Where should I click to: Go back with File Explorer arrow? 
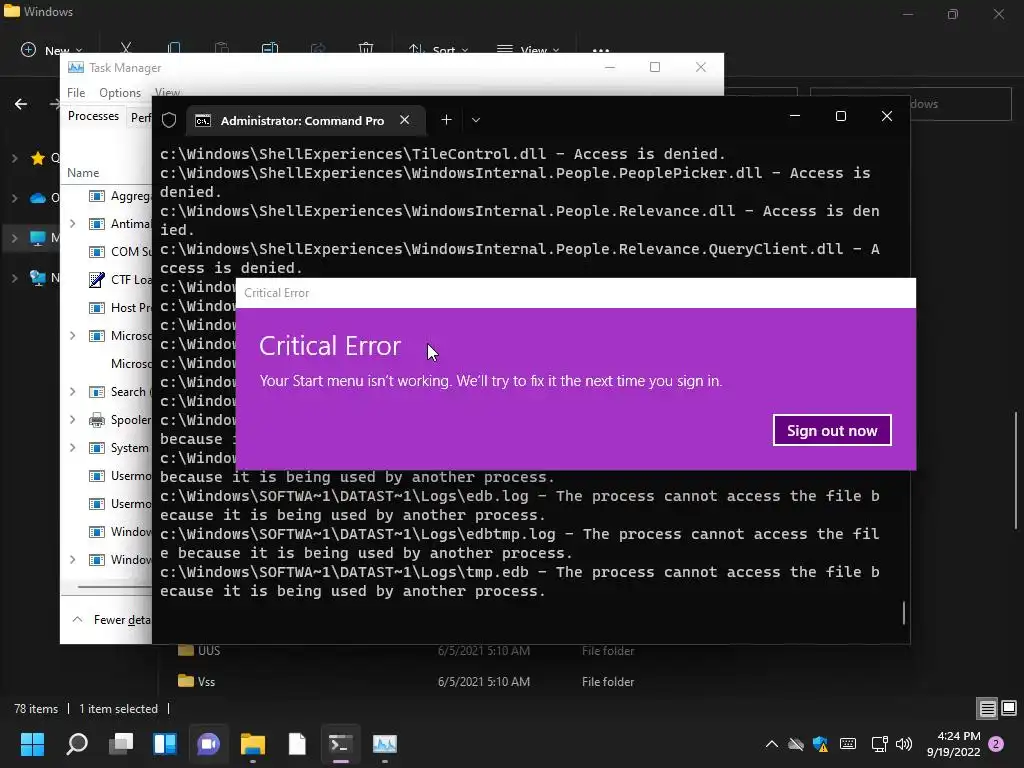click(x=21, y=104)
